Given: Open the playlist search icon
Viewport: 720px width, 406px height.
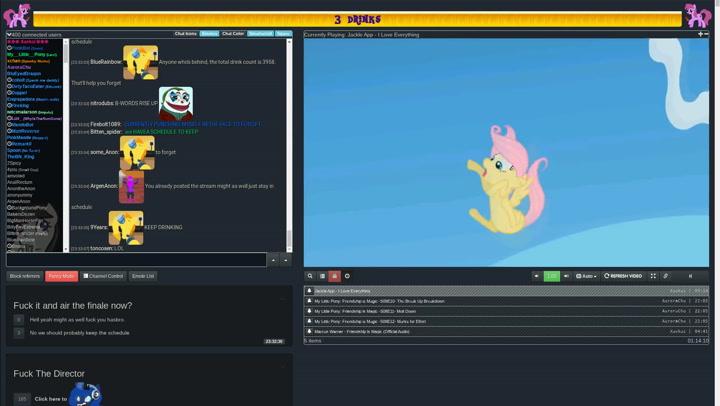Looking at the screenshot, I should [310, 276].
